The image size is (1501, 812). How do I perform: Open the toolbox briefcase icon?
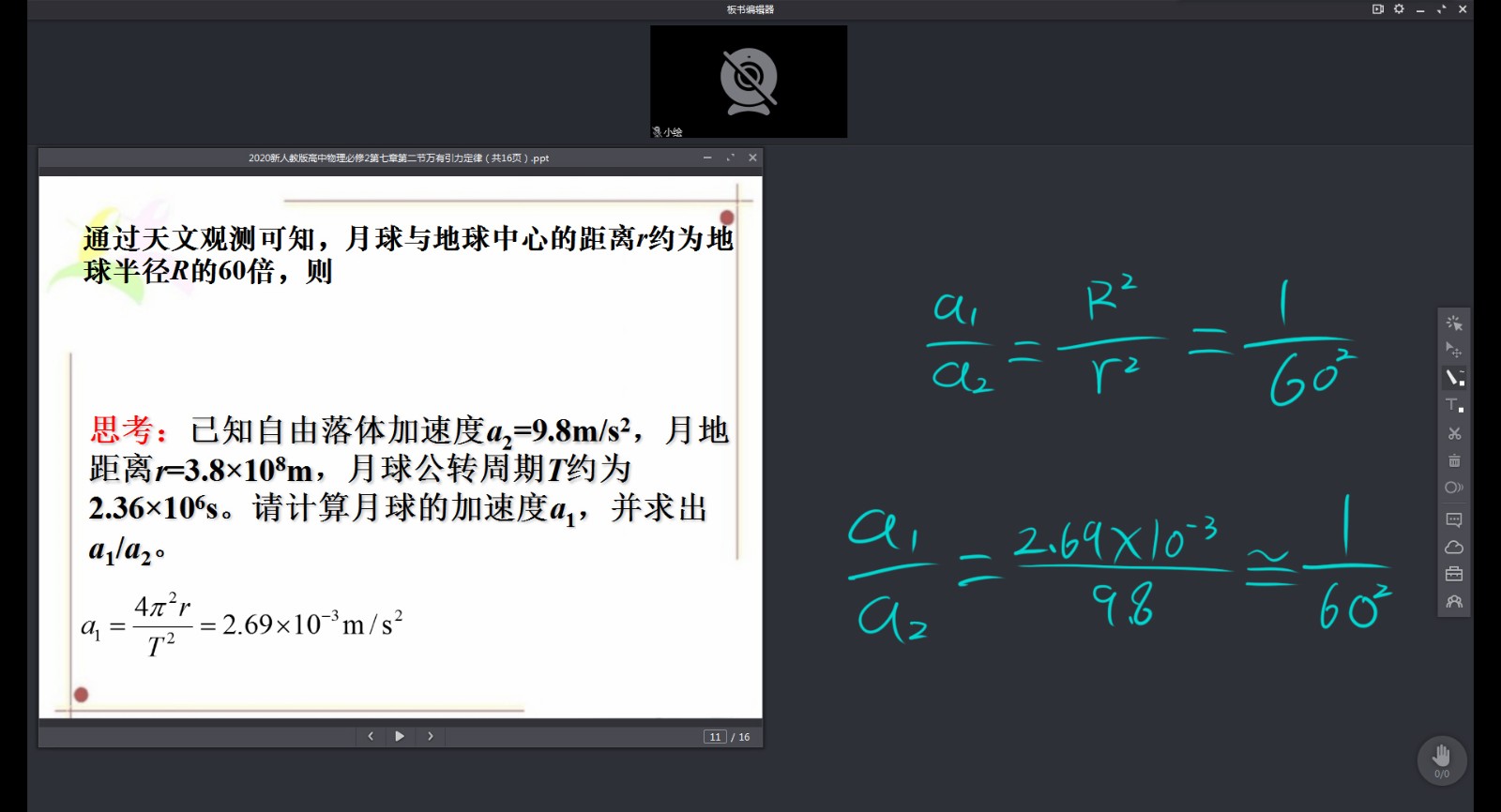coord(1454,574)
